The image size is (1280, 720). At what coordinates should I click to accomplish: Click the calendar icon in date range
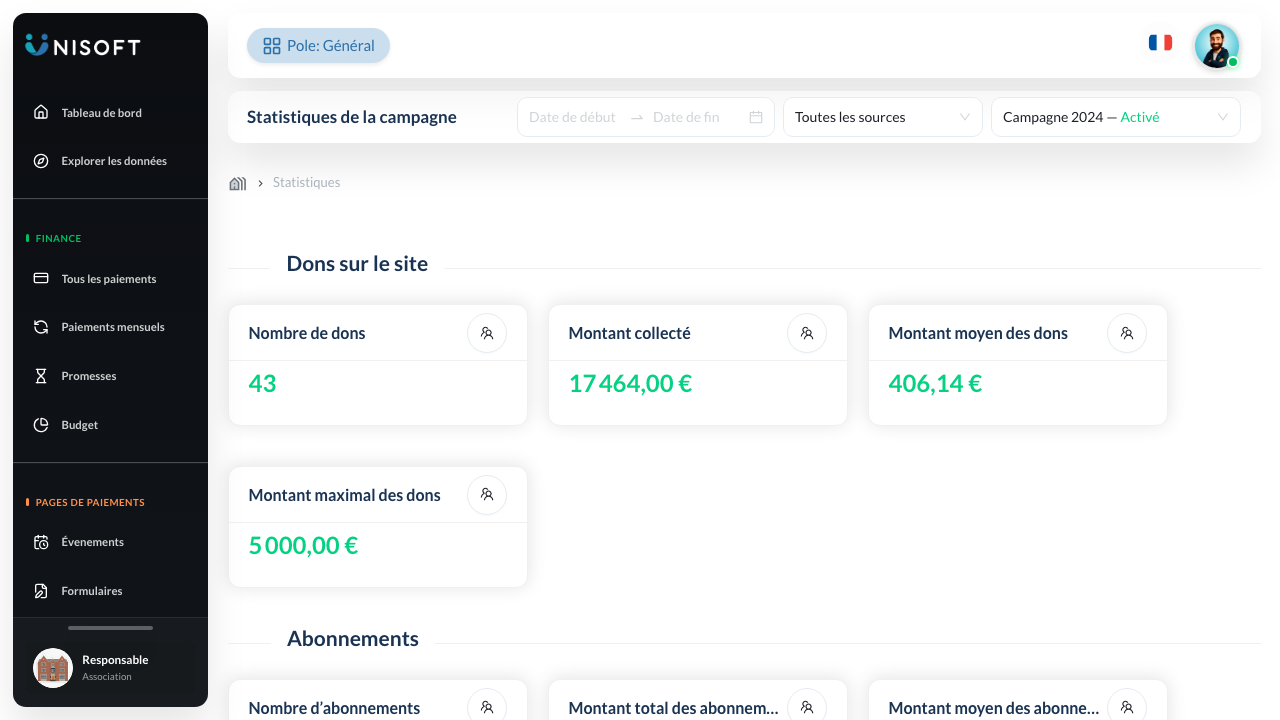[x=756, y=117]
